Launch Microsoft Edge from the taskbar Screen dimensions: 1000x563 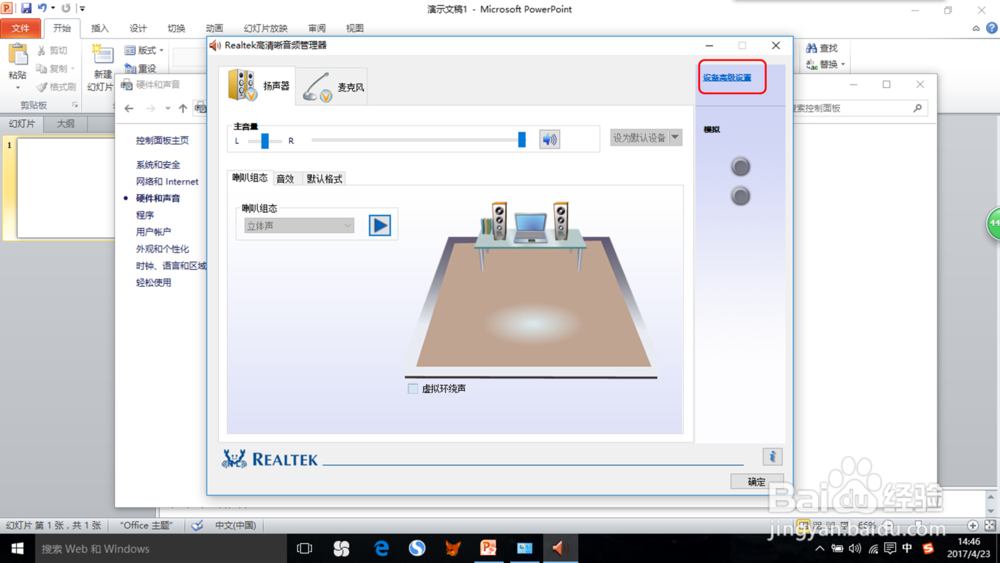point(381,548)
